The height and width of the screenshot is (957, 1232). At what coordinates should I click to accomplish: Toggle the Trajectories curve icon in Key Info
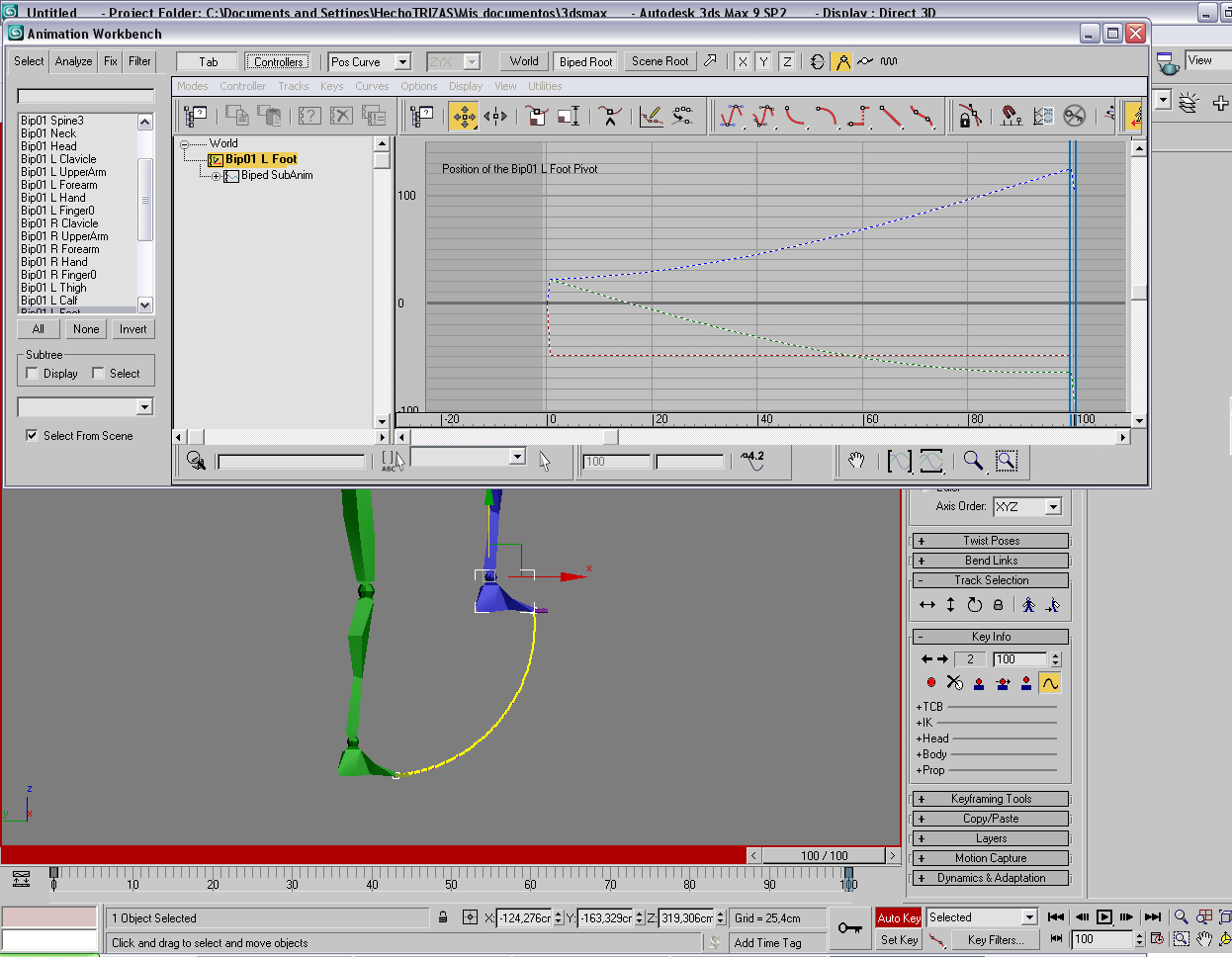click(1050, 683)
